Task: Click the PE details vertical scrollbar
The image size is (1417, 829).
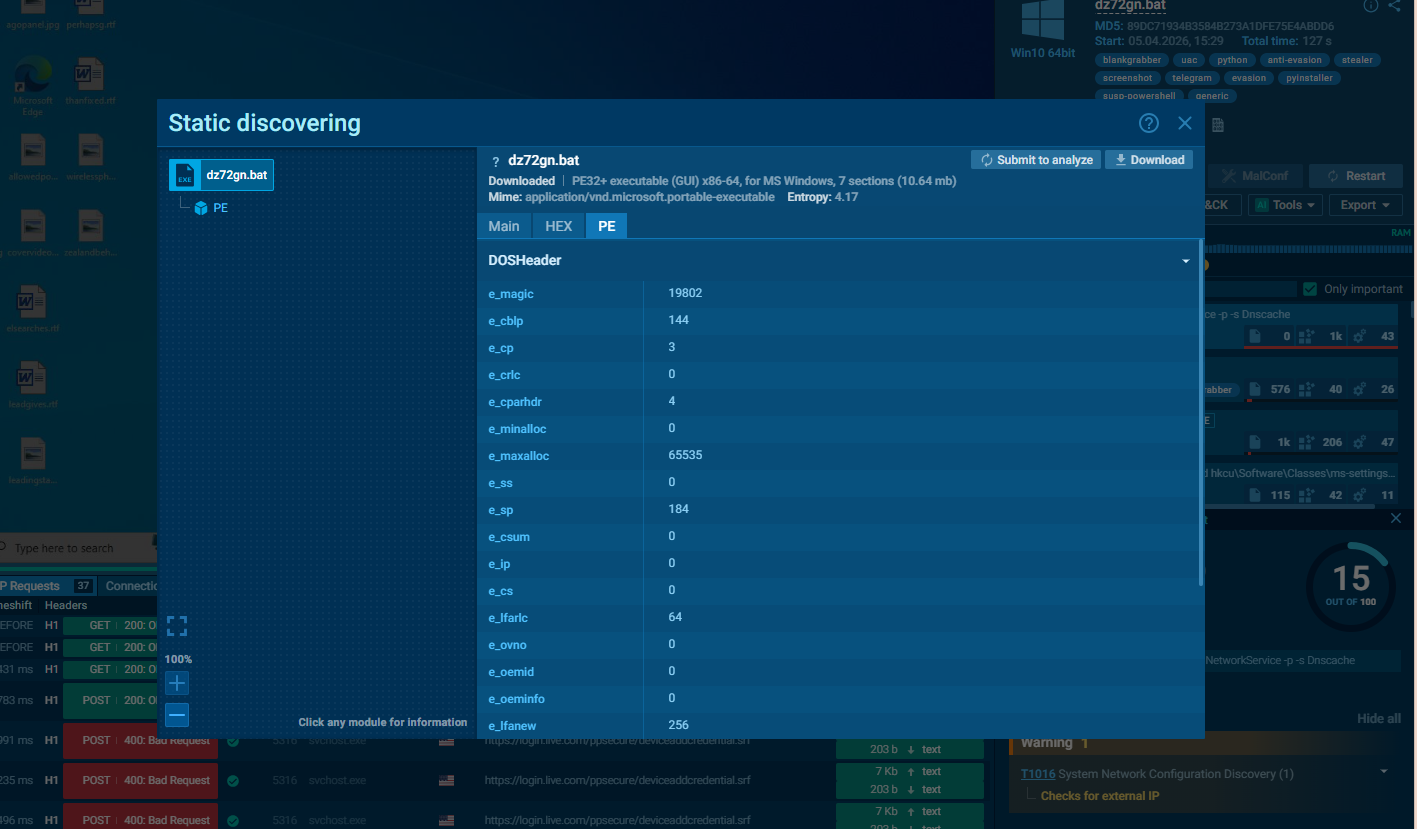Action: point(1200,412)
